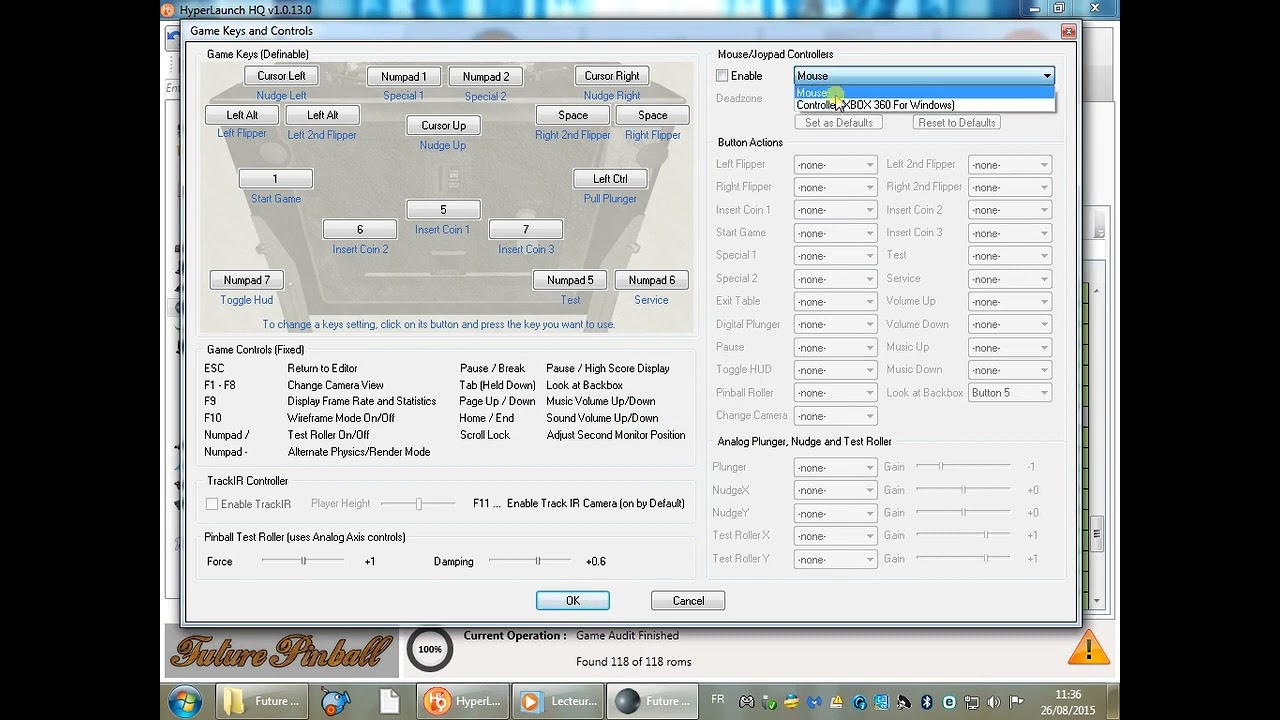Open the blank document taskbar icon

pos(388,701)
